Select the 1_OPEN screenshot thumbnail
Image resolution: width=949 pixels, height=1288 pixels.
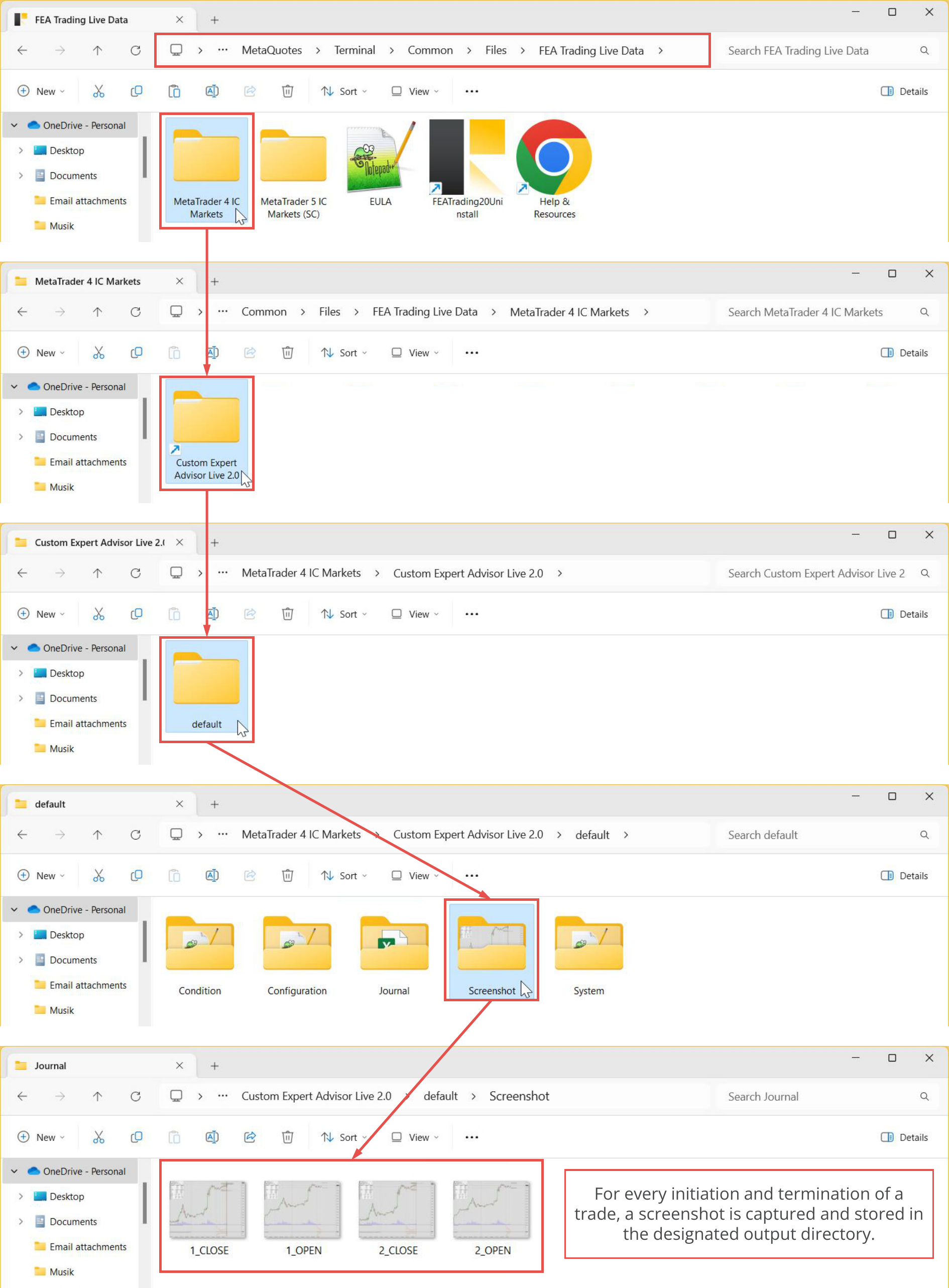coord(303,1218)
